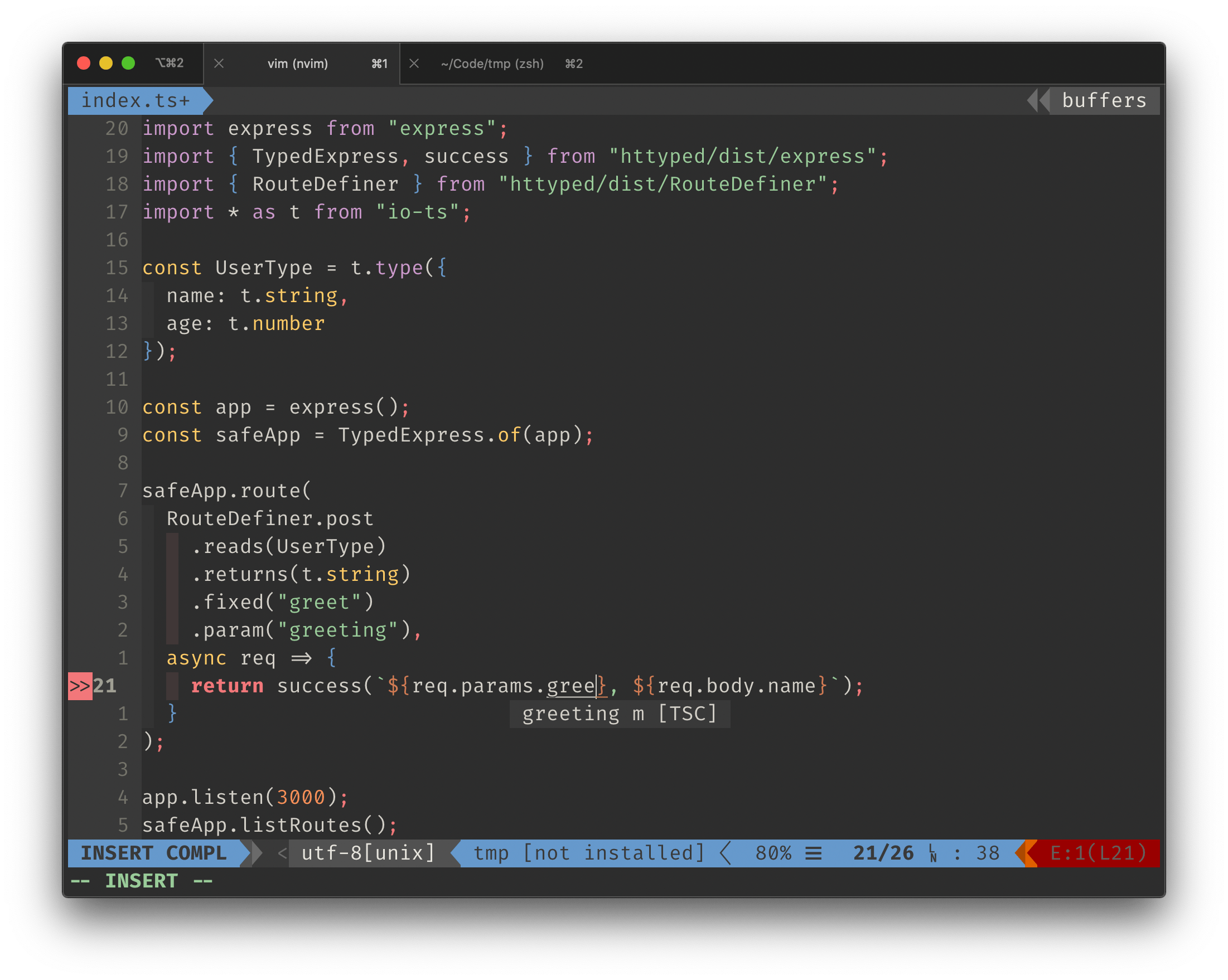
Task: Click RouteDefiner.post text
Action: tap(270, 519)
